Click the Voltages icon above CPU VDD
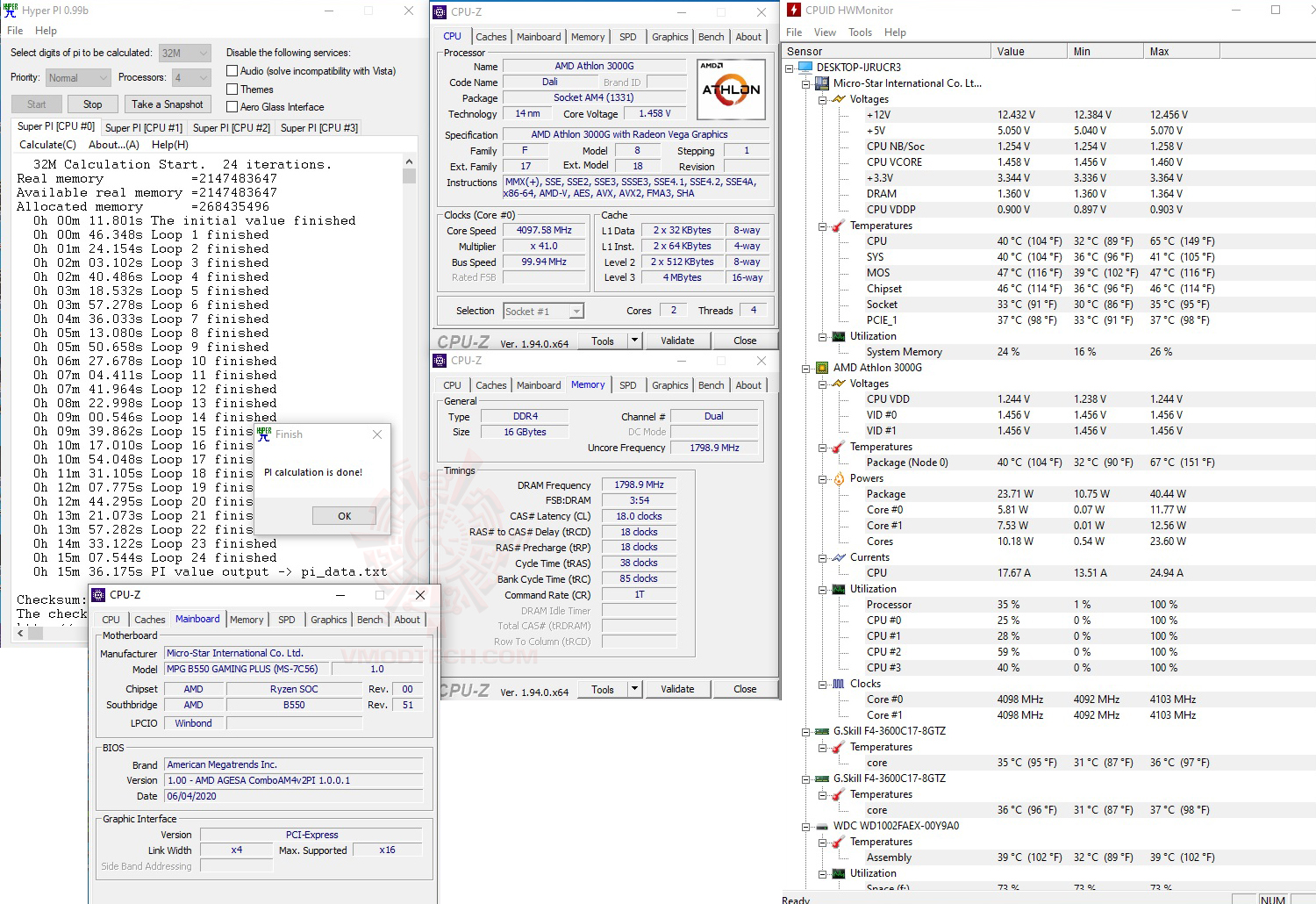Screen dimensions: 1316x904 click(x=839, y=384)
